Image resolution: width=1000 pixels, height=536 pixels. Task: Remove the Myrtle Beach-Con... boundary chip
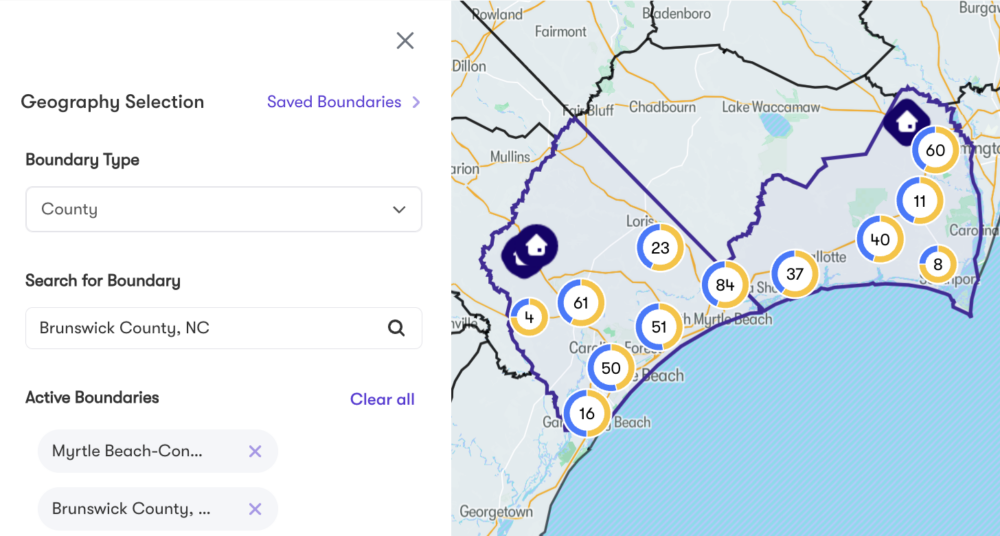pos(255,452)
